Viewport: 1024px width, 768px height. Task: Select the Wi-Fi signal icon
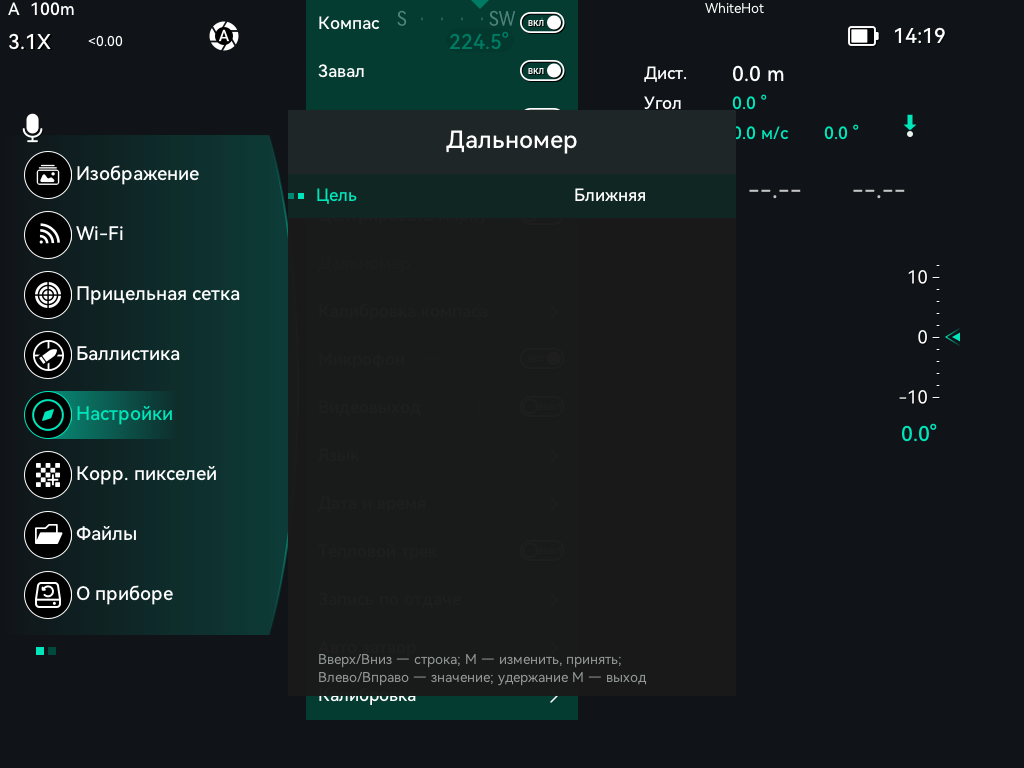[48, 234]
